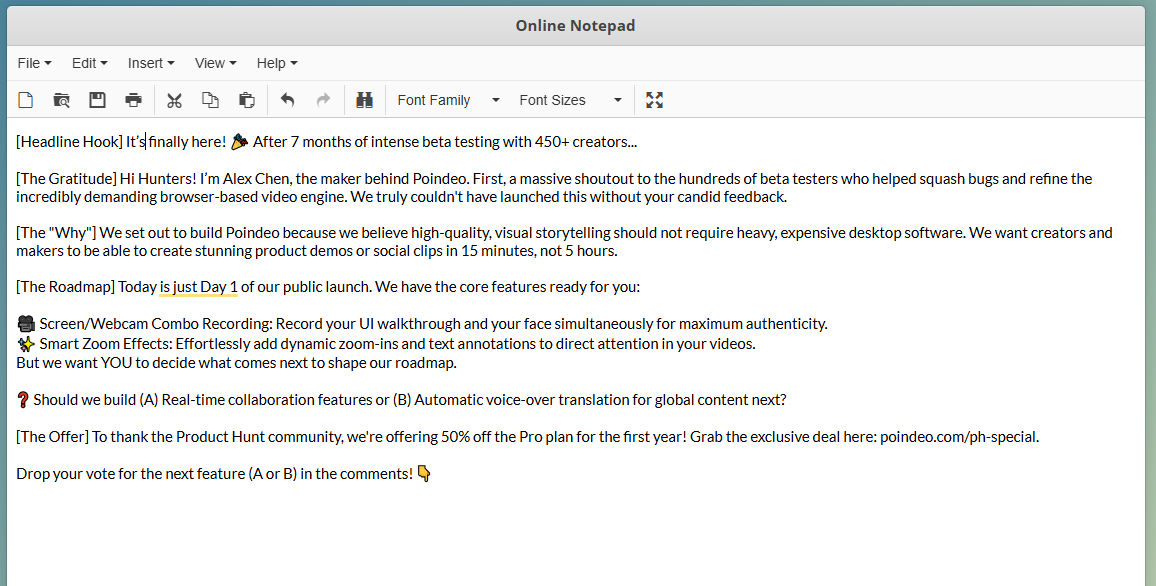Open the print preview icon
Viewport: 1156px width, 586px height.
(60, 99)
